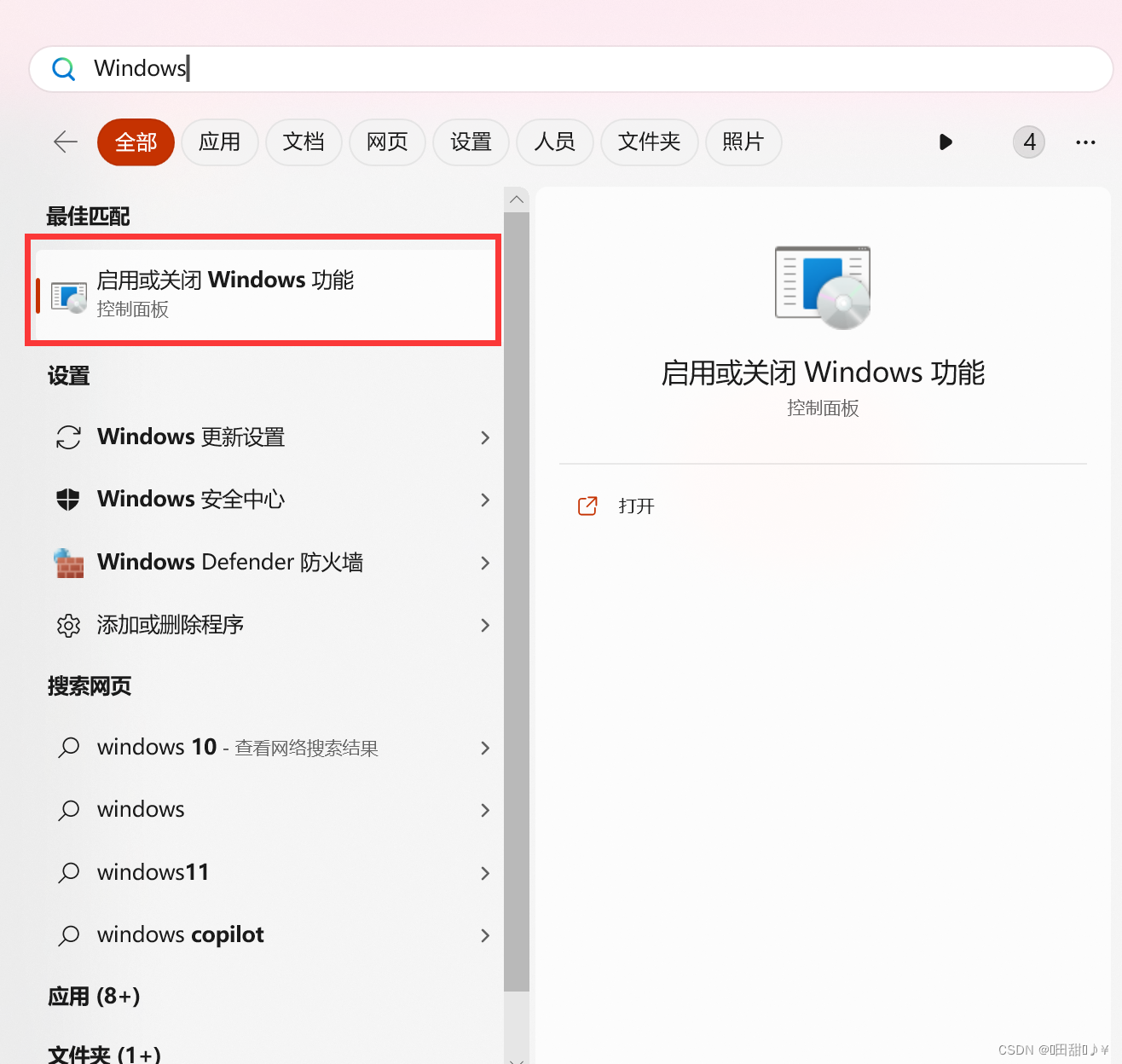Expand the Windows Defender 防火墙 chevron

pos(485,563)
